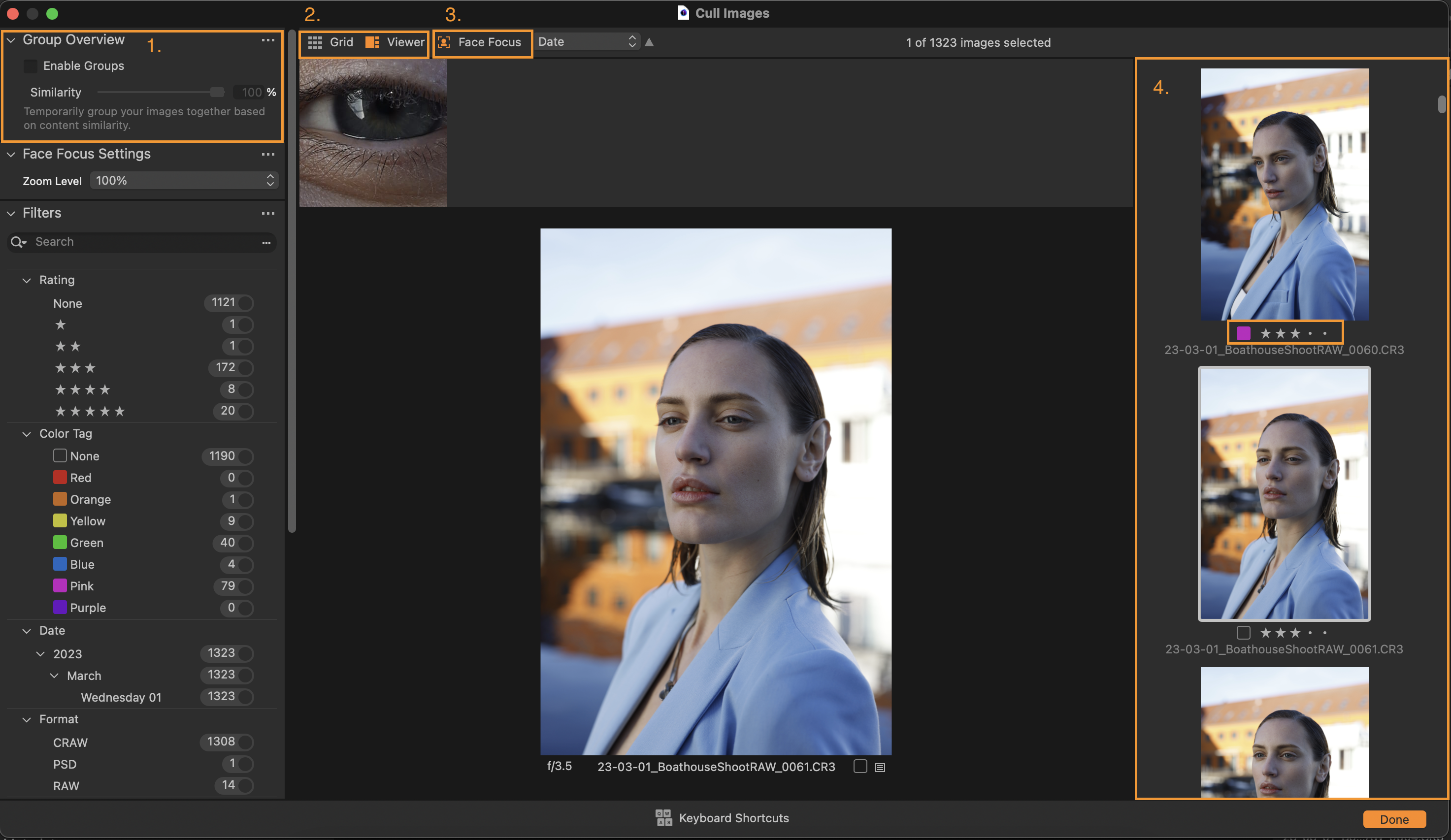This screenshot has width=1451, height=840.
Task: Collapse the Color Tag filter section
Action: [27, 434]
